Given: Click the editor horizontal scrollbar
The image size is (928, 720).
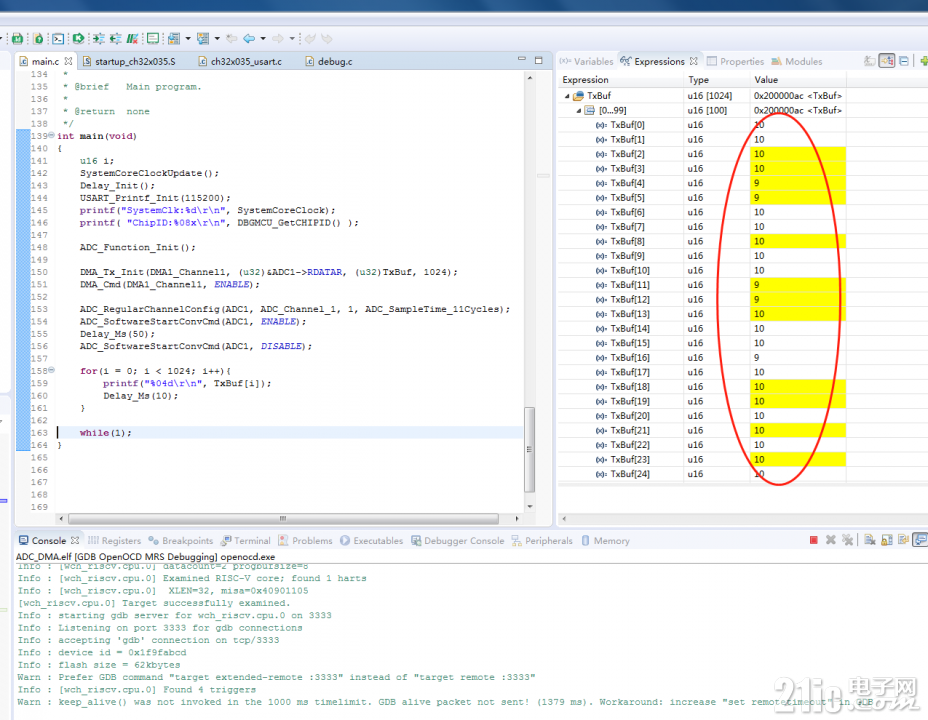Looking at the screenshot, I should click(x=283, y=519).
